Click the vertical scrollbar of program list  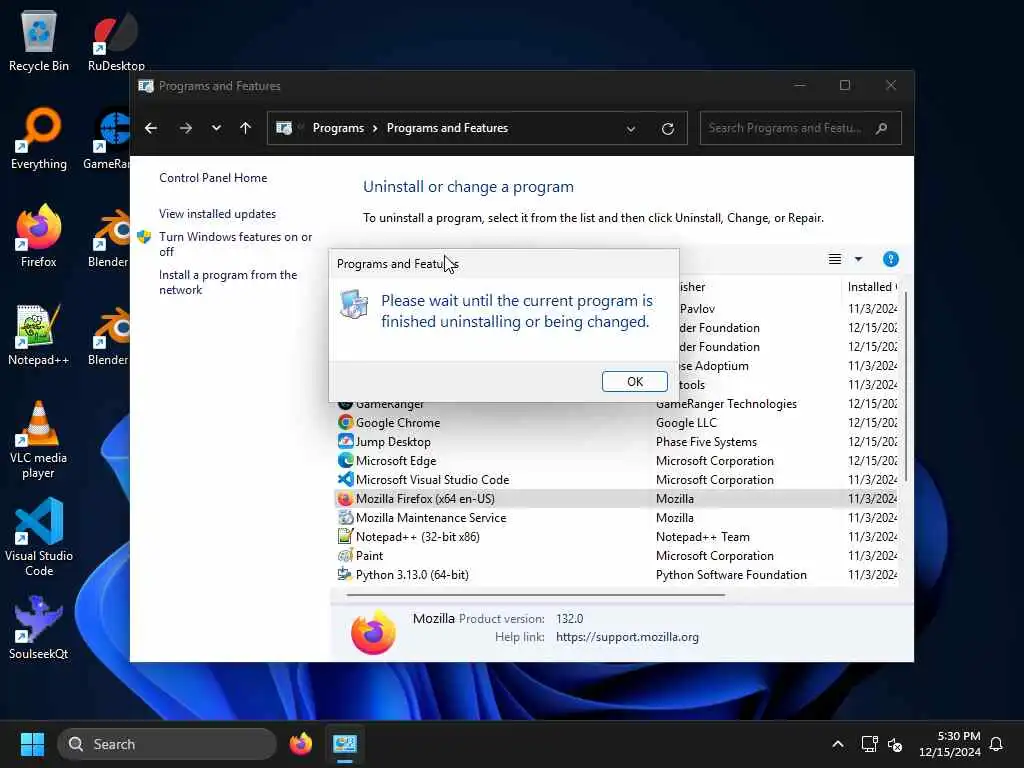(905, 387)
